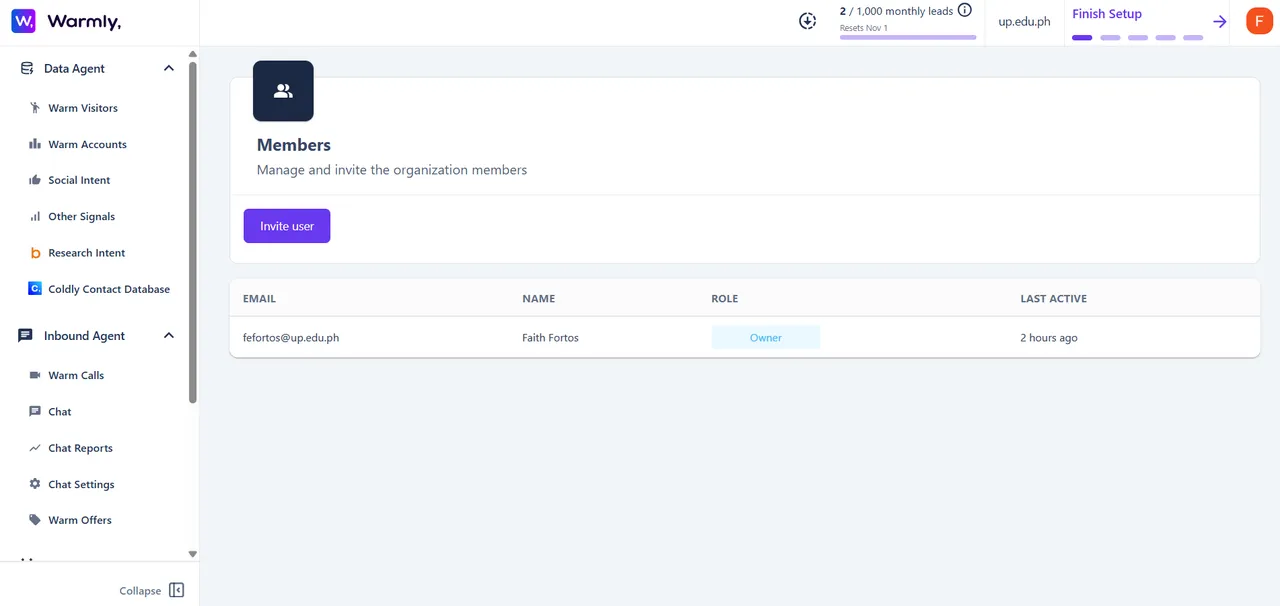Collapse the sidebar panel
This screenshot has height=606, width=1280.
coord(151,590)
